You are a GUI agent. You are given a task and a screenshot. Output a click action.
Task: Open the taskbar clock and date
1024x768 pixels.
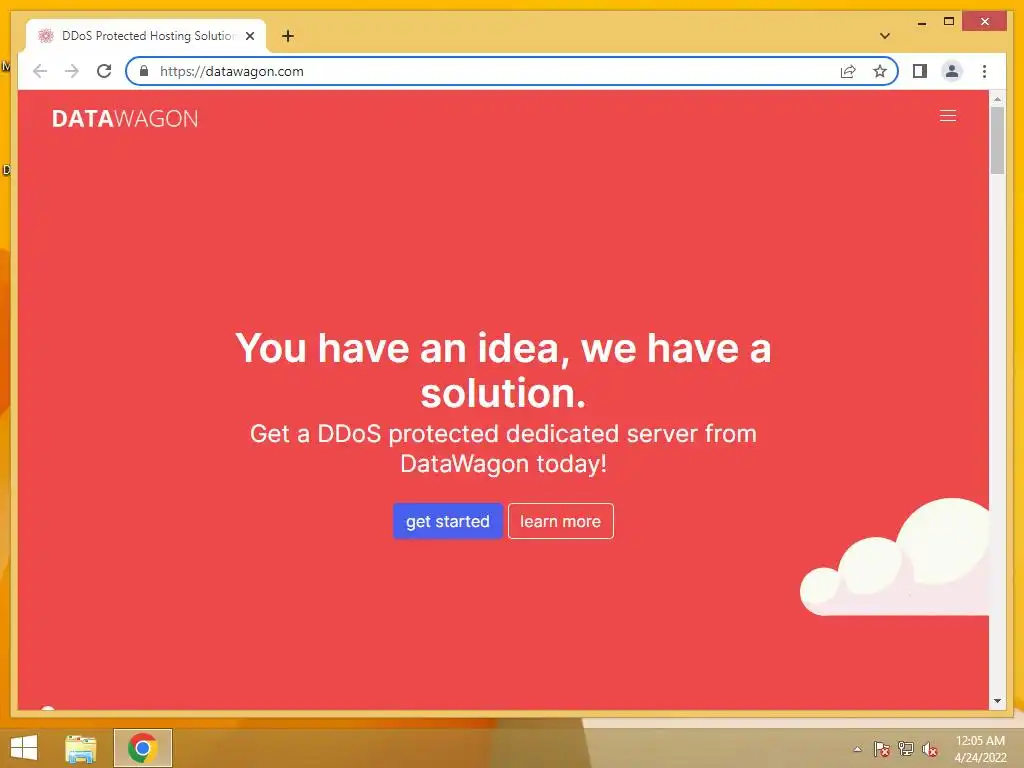(980, 749)
